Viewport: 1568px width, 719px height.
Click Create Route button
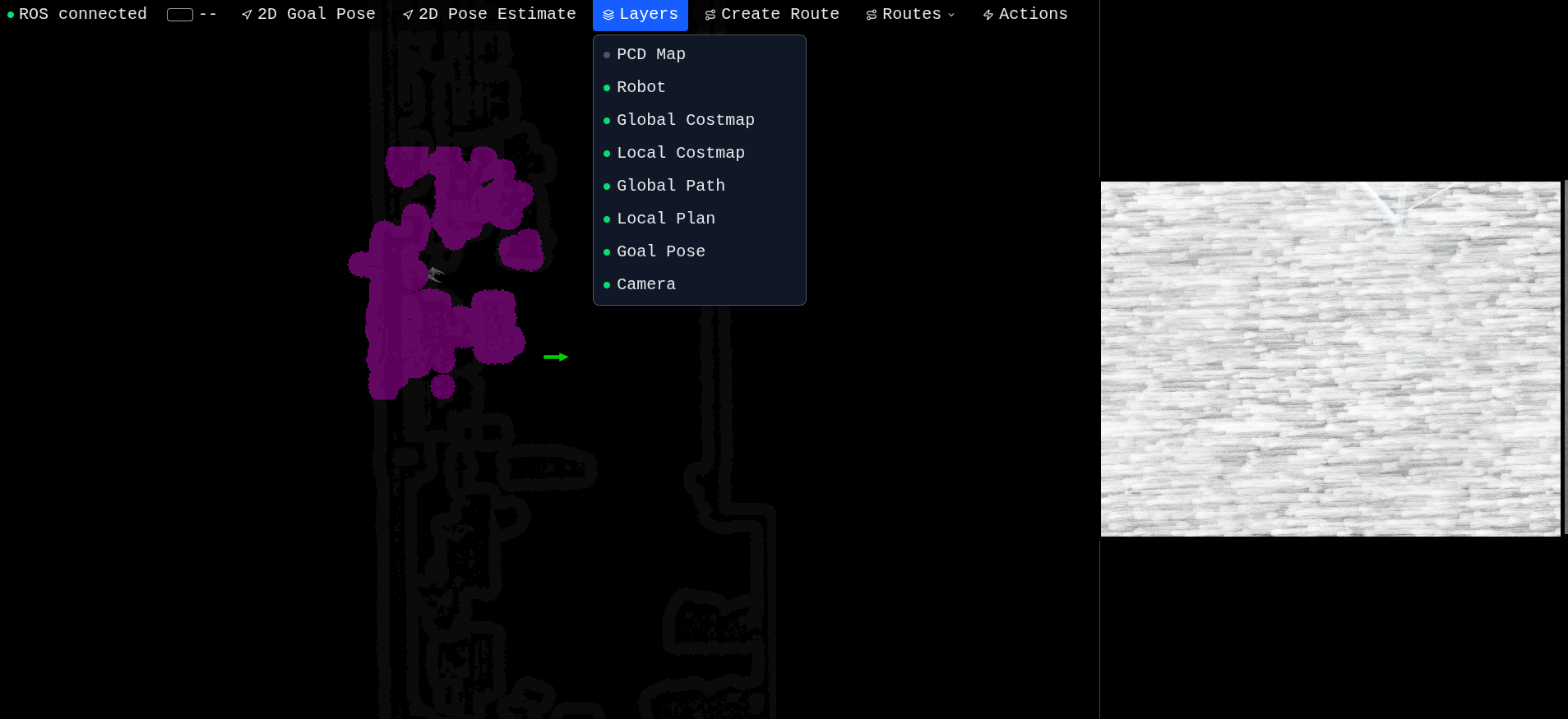(x=772, y=15)
